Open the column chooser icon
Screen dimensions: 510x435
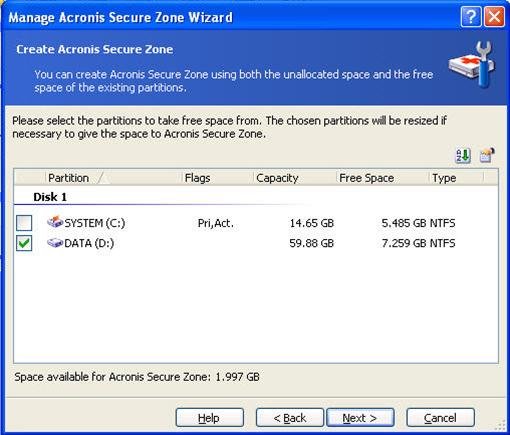[487, 156]
